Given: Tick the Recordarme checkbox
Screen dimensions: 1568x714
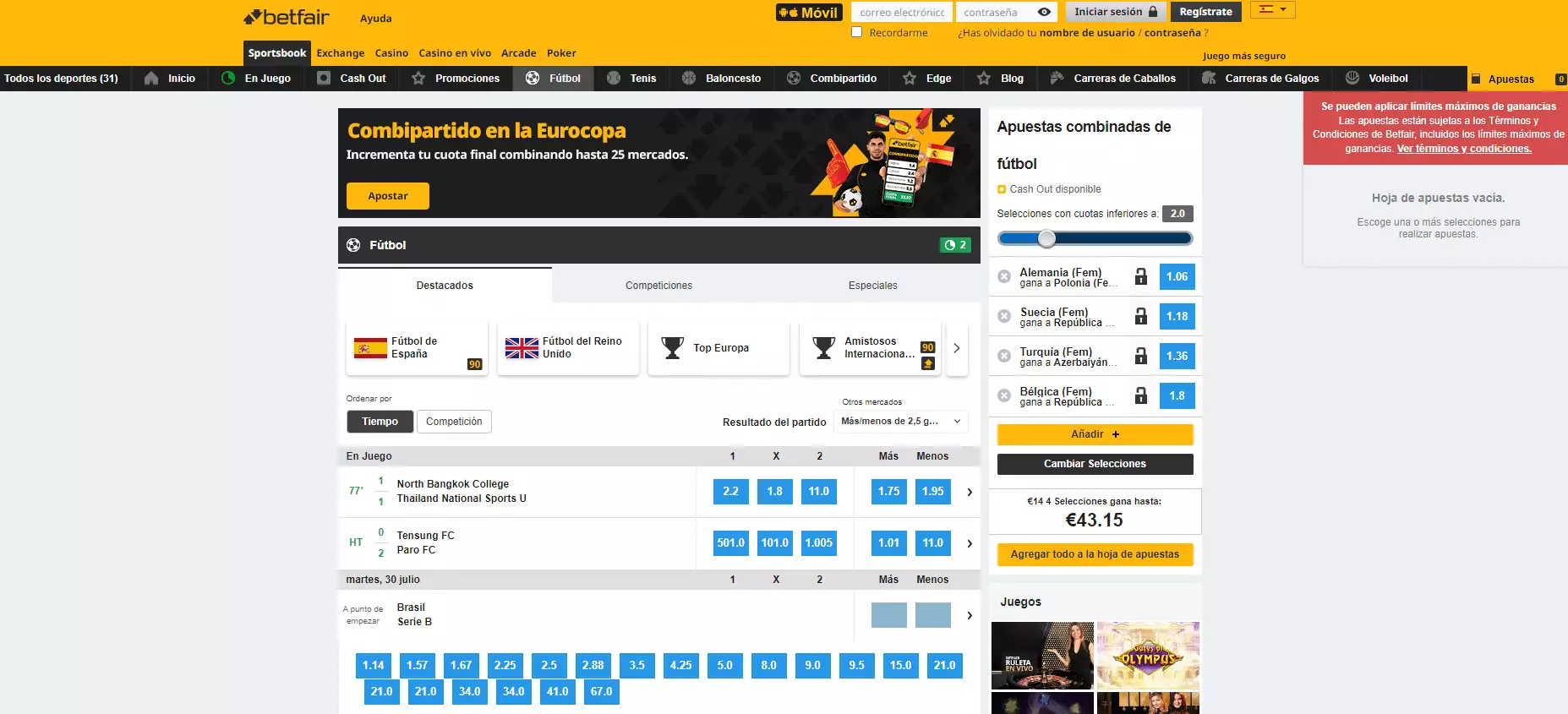Looking at the screenshot, I should (x=857, y=32).
